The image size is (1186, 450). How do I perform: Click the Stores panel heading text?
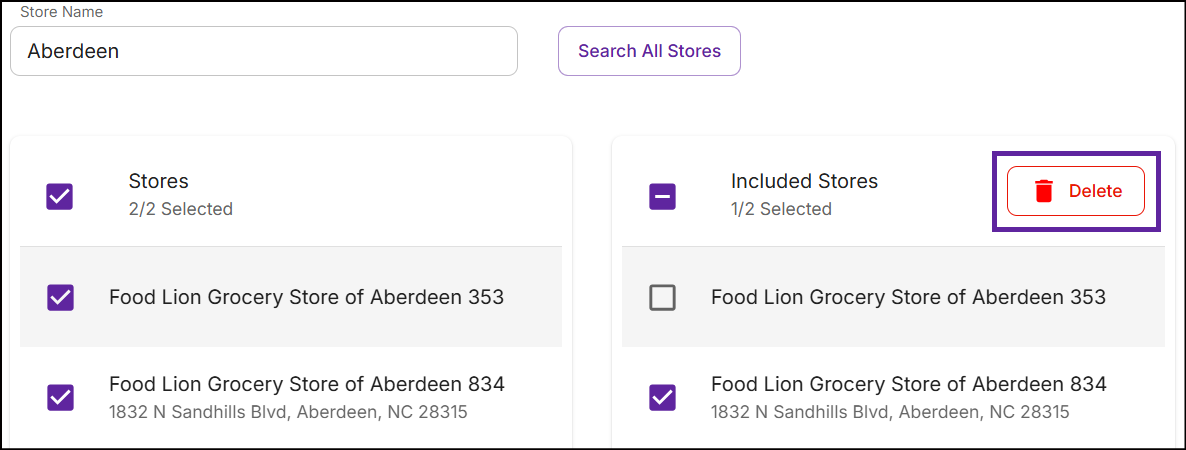158,182
